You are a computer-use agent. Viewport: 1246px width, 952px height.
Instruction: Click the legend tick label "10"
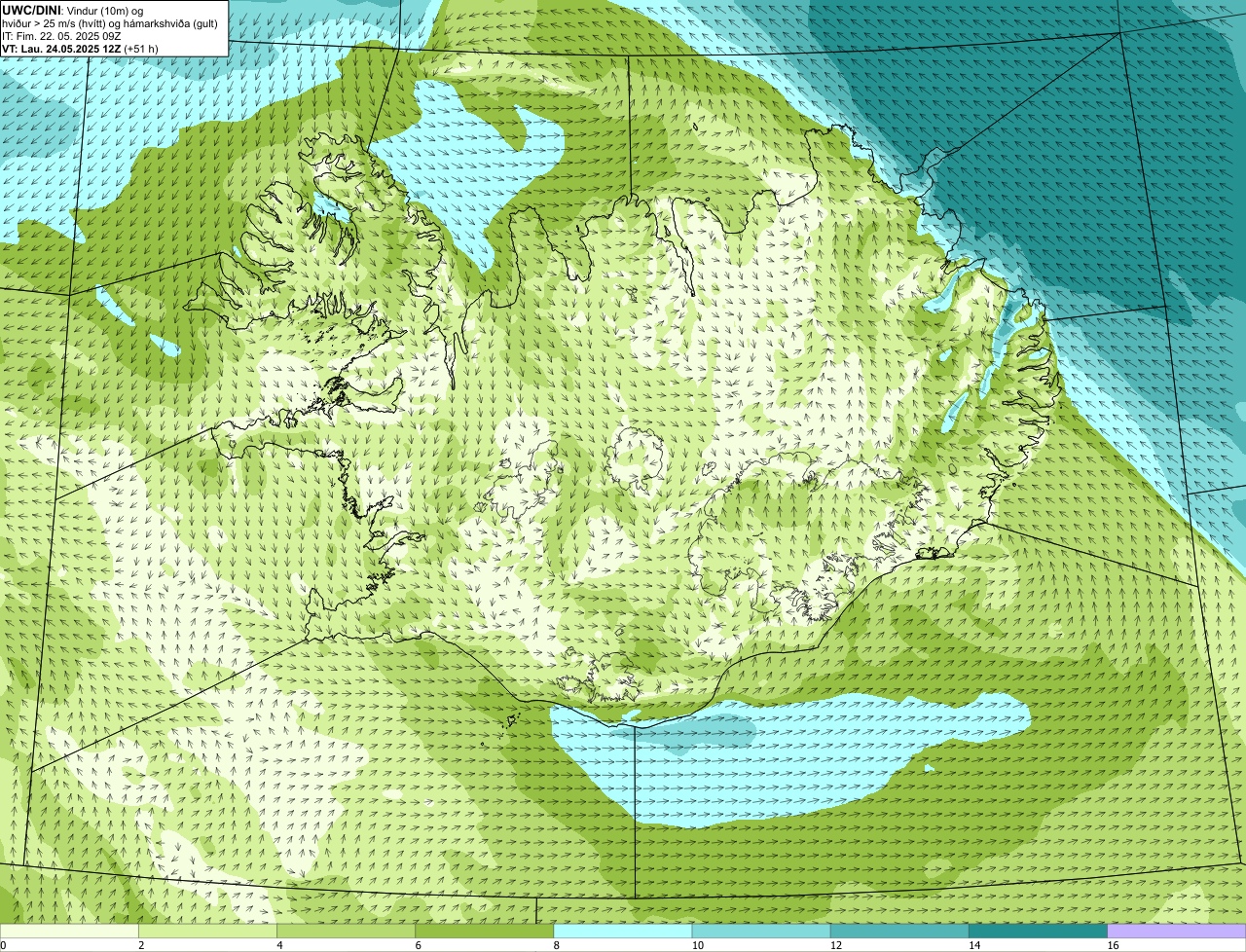pyautogui.click(x=698, y=945)
